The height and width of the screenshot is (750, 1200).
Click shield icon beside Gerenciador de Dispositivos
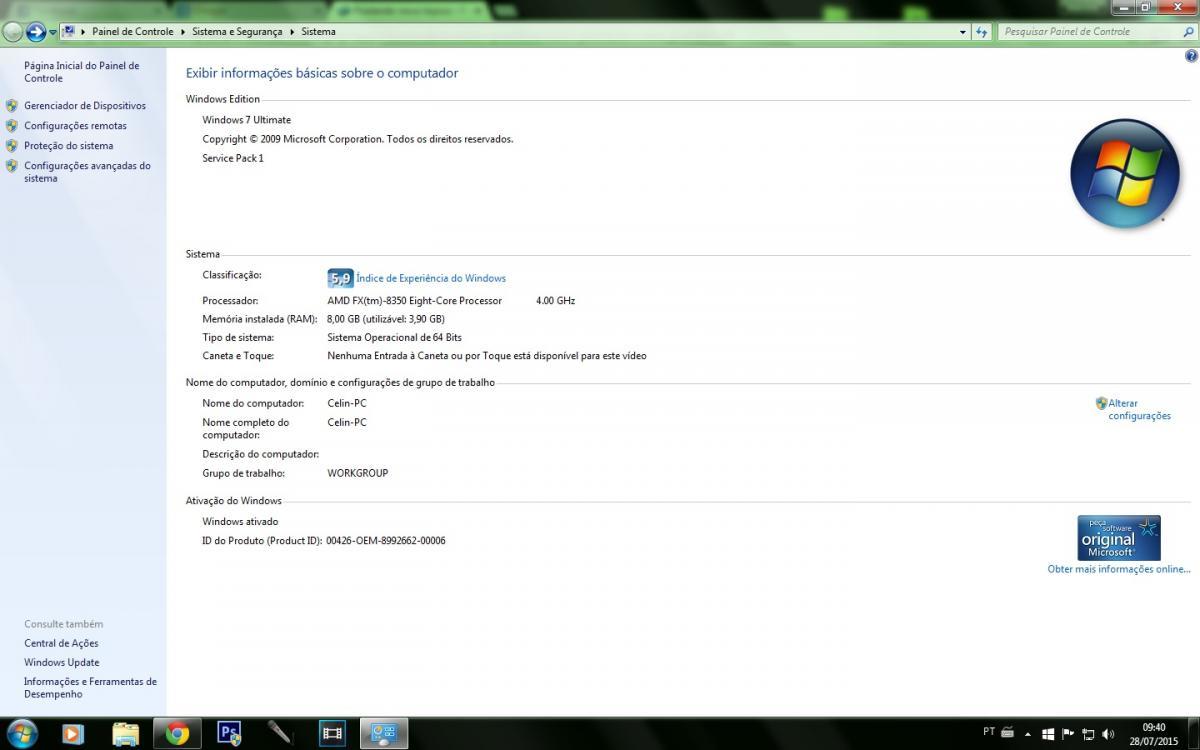[x=12, y=105]
